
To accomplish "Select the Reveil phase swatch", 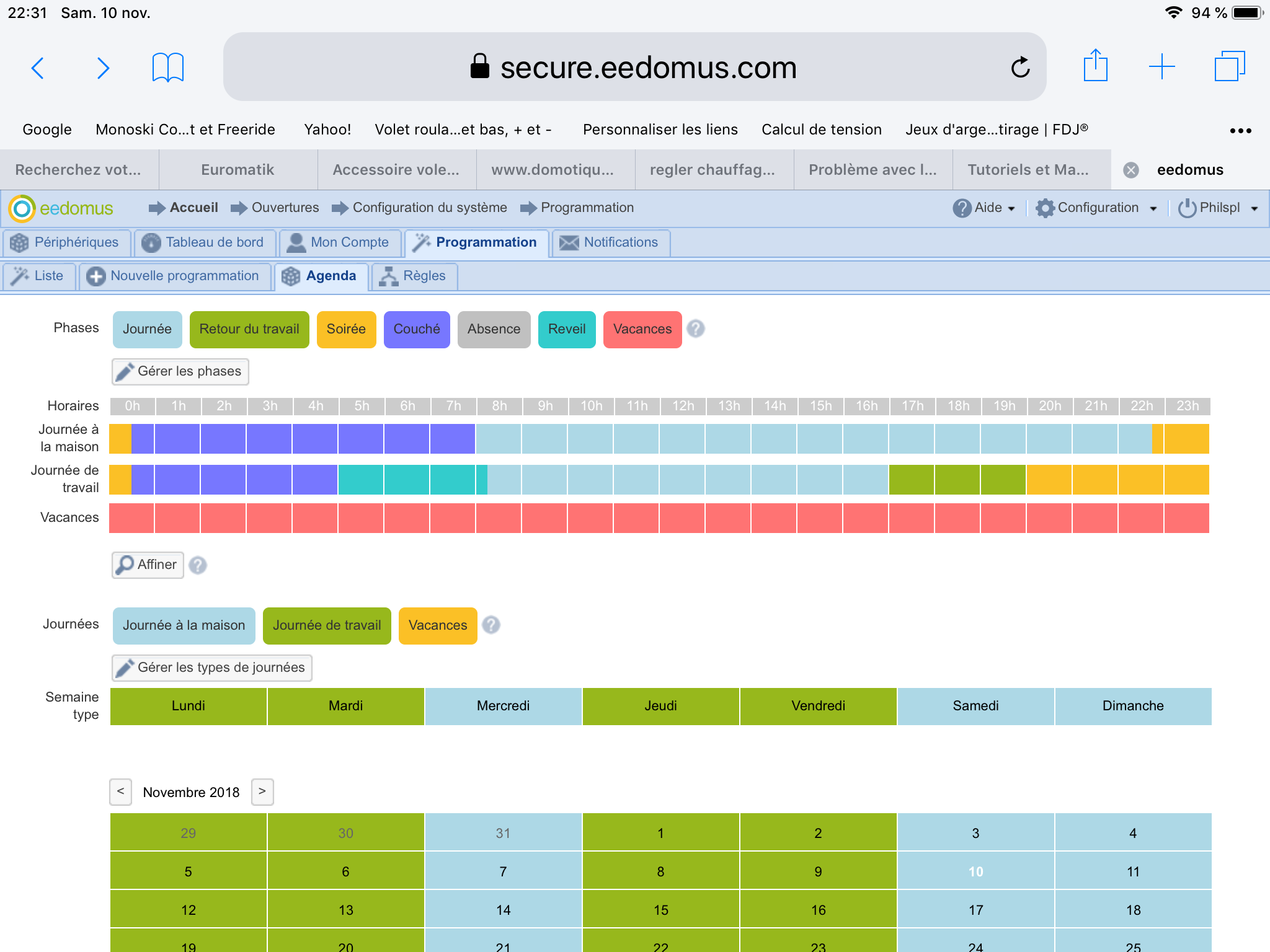I will [x=567, y=329].
